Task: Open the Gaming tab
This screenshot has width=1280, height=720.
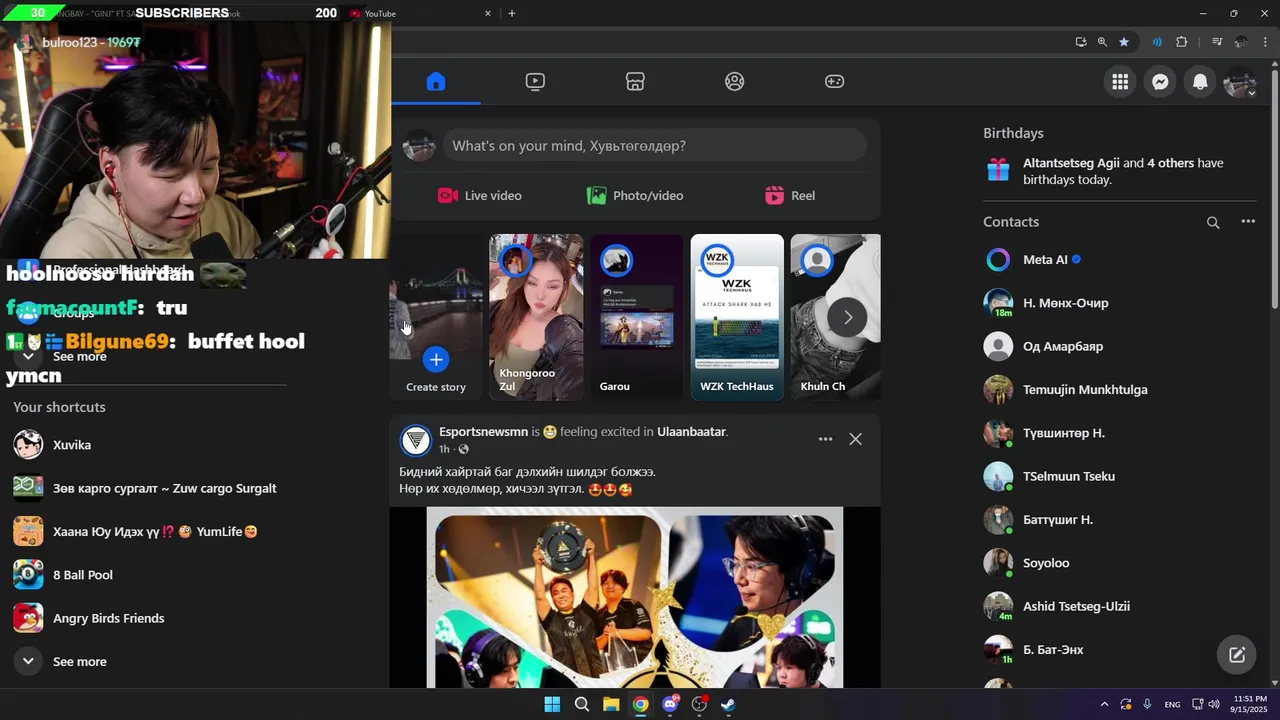Action: pyautogui.click(x=834, y=82)
